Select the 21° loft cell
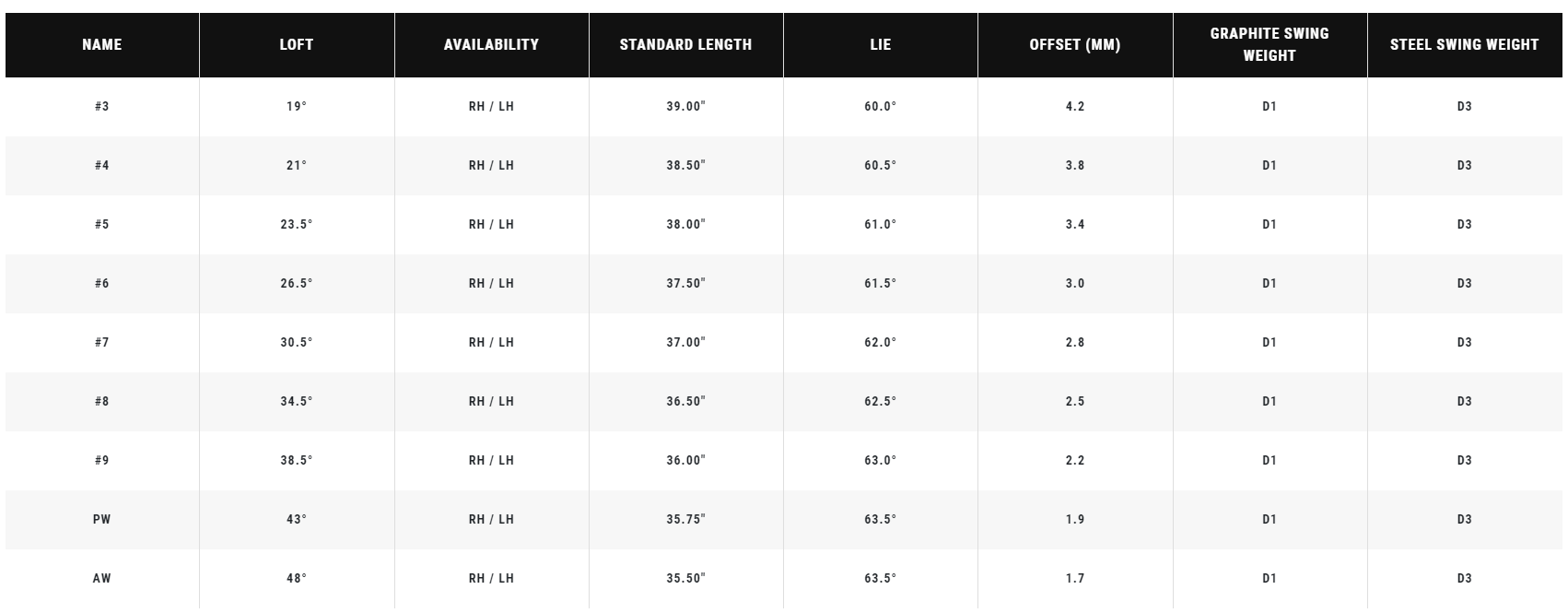 tap(296, 165)
